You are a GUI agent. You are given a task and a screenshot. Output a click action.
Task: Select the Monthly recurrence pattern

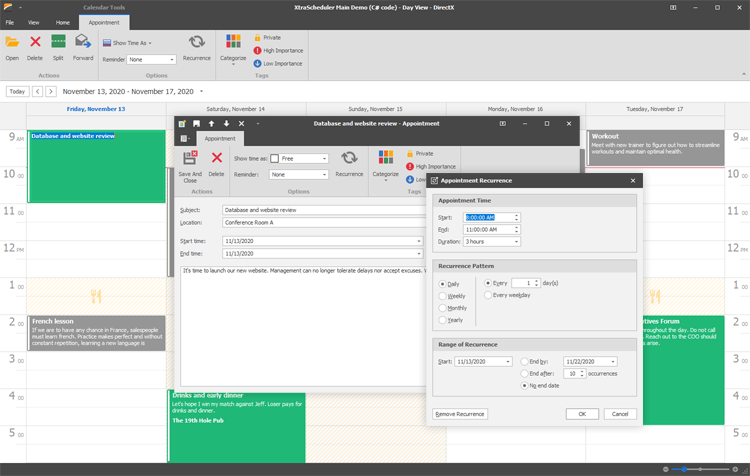(x=443, y=308)
